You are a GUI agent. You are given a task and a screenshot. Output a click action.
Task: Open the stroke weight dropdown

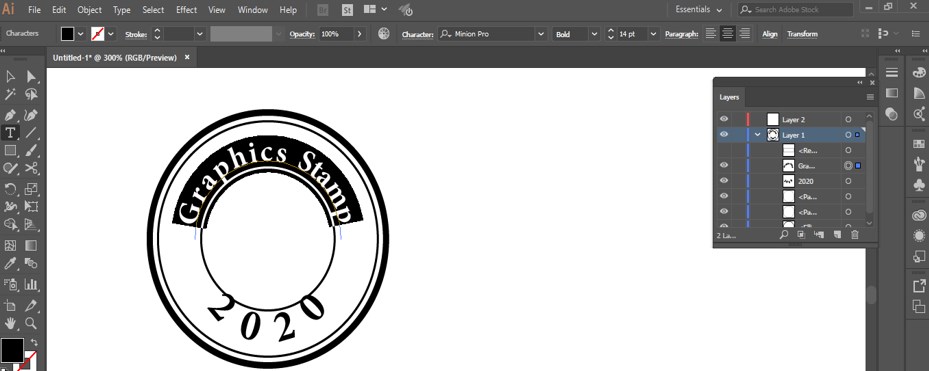pyautogui.click(x=199, y=34)
